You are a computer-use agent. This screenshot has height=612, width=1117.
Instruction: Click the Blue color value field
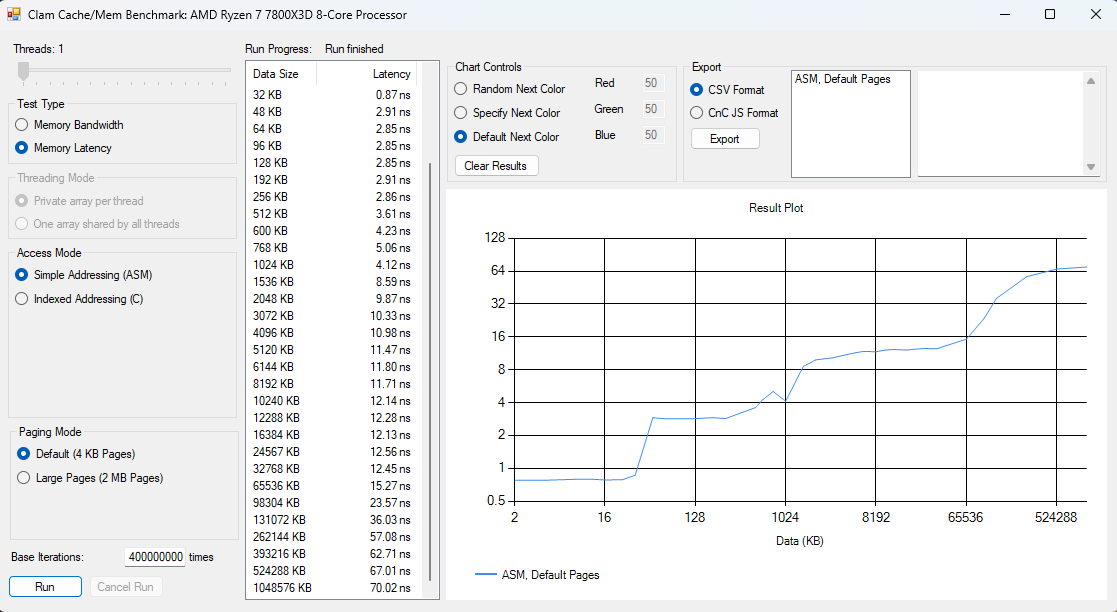click(x=653, y=135)
